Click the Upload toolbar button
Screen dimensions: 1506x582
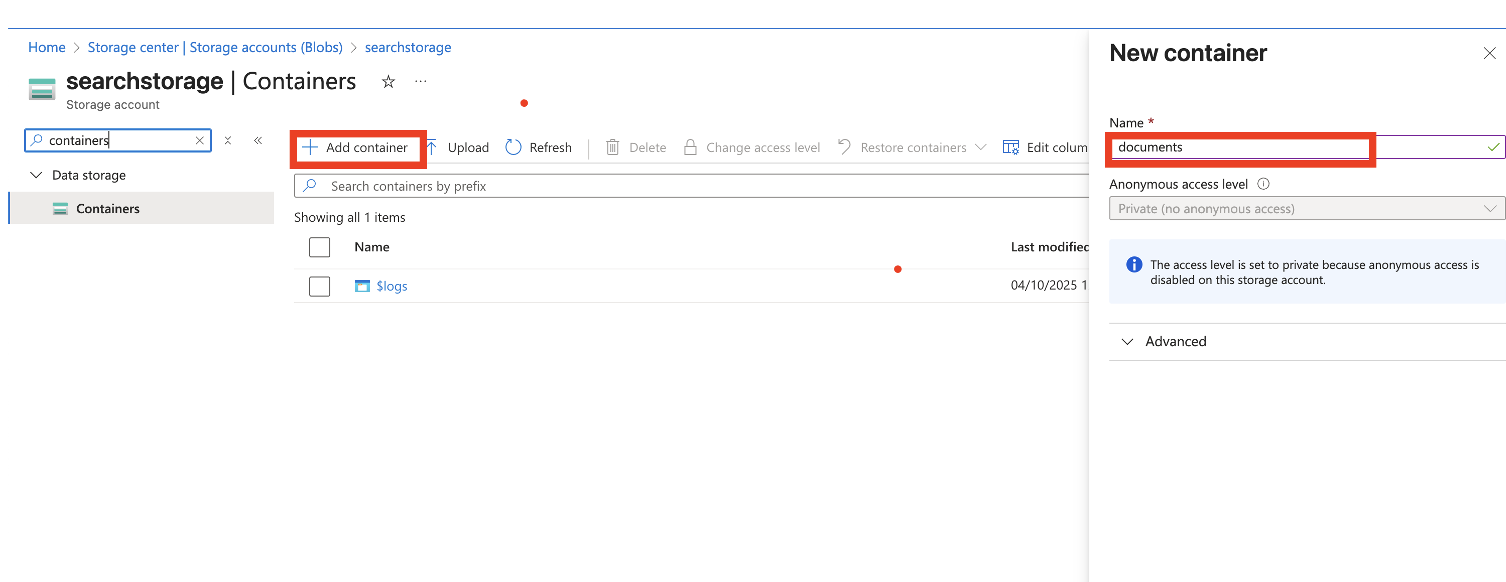point(458,148)
